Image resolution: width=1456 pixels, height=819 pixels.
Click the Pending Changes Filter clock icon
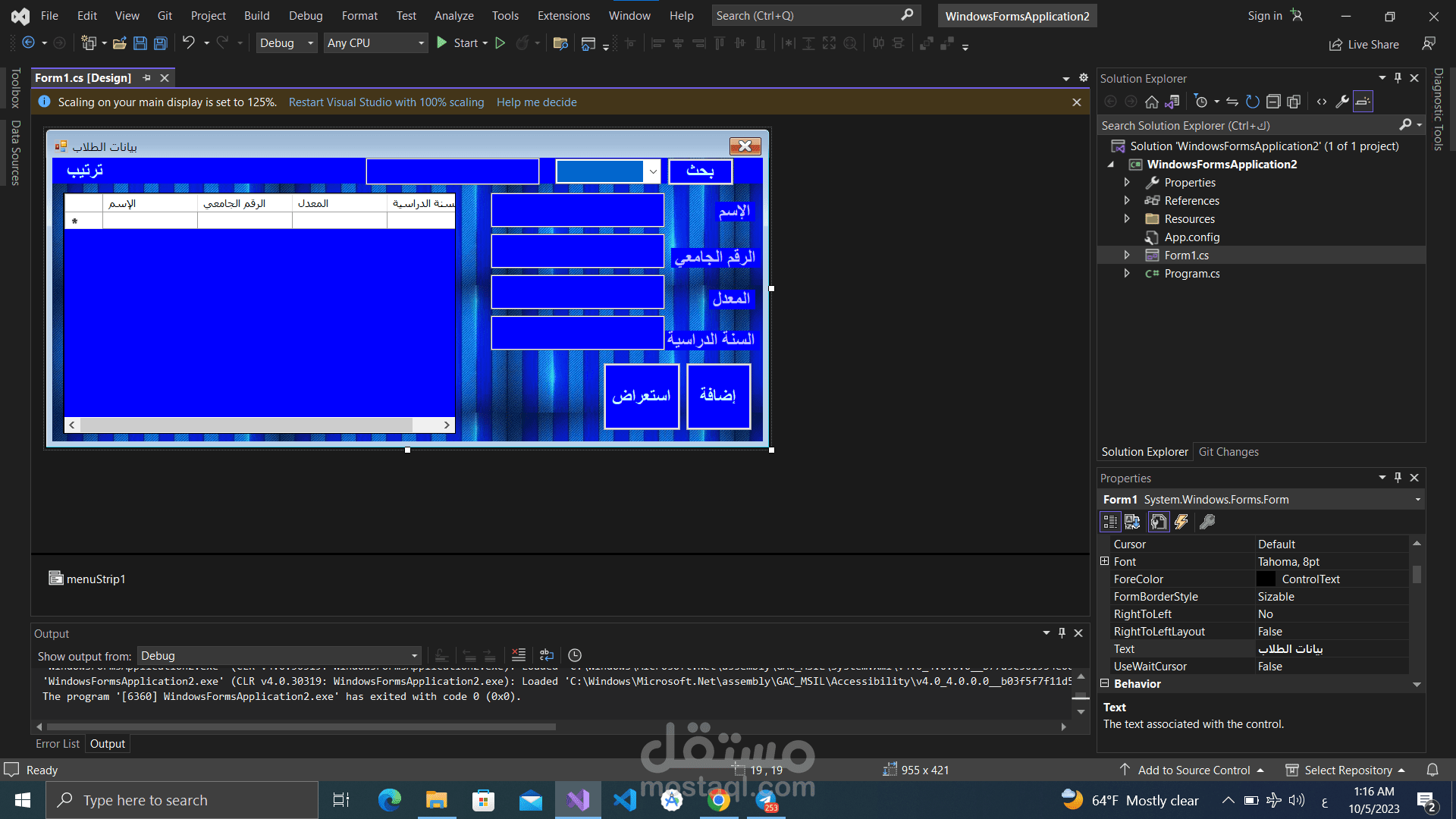pyautogui.click(x=1201, y=102)
